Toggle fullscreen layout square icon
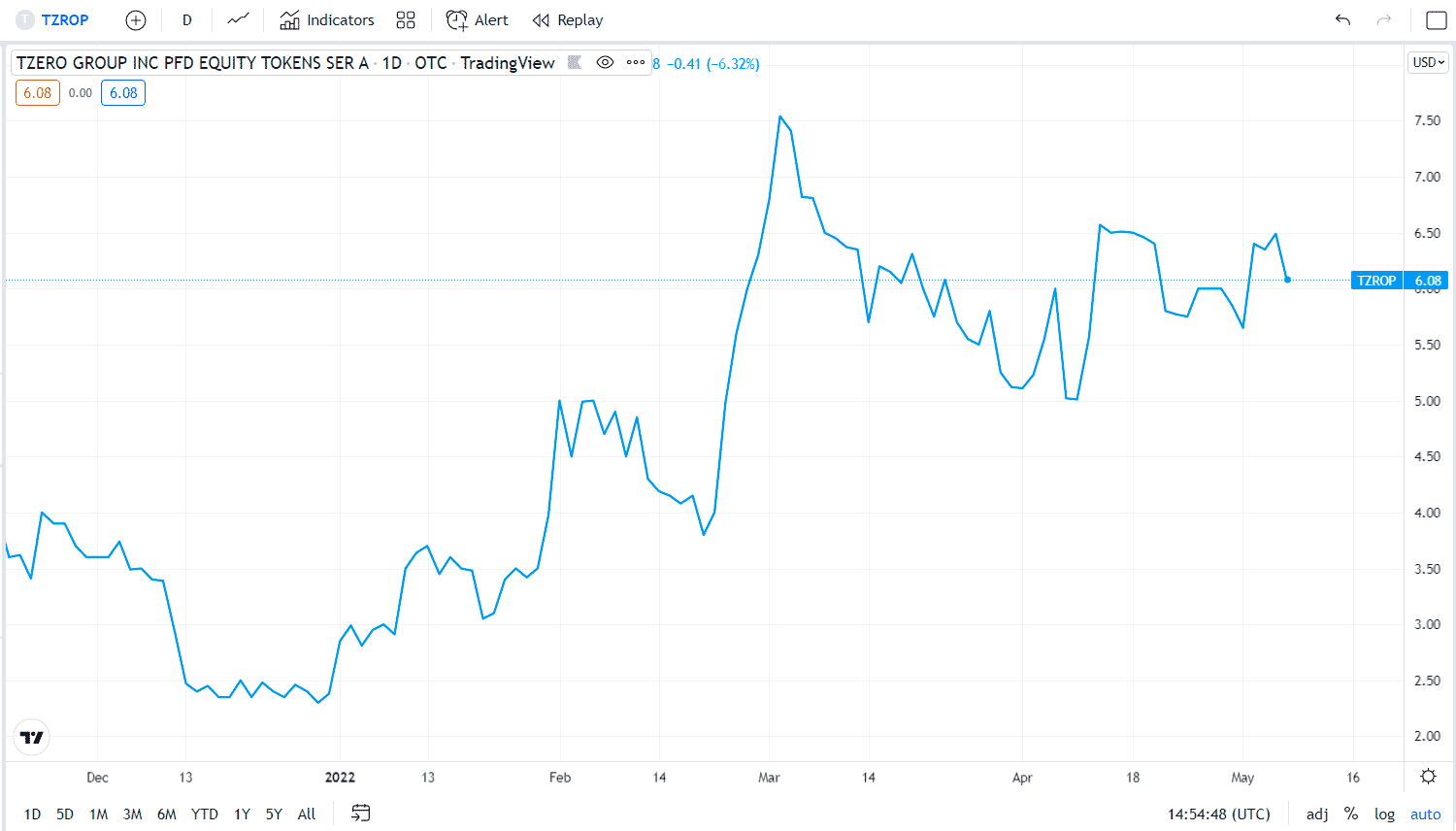 [x=1436, y=19]
